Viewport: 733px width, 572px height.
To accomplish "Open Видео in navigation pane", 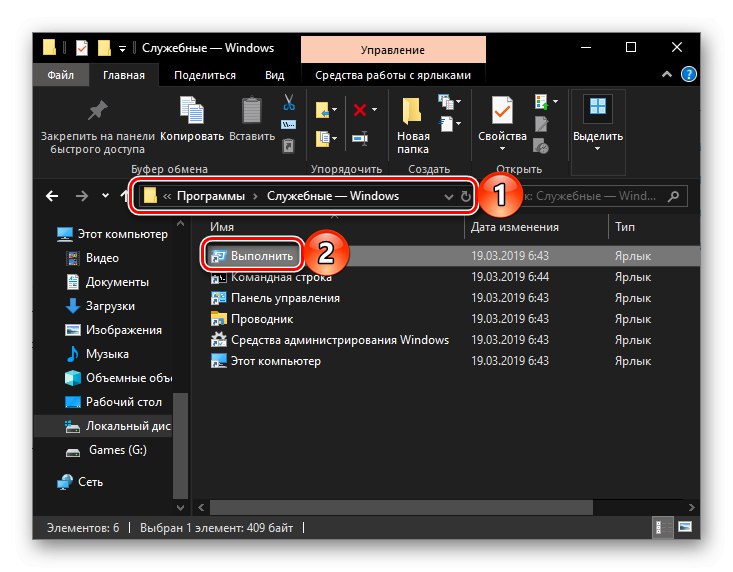I will coord(92,258).
